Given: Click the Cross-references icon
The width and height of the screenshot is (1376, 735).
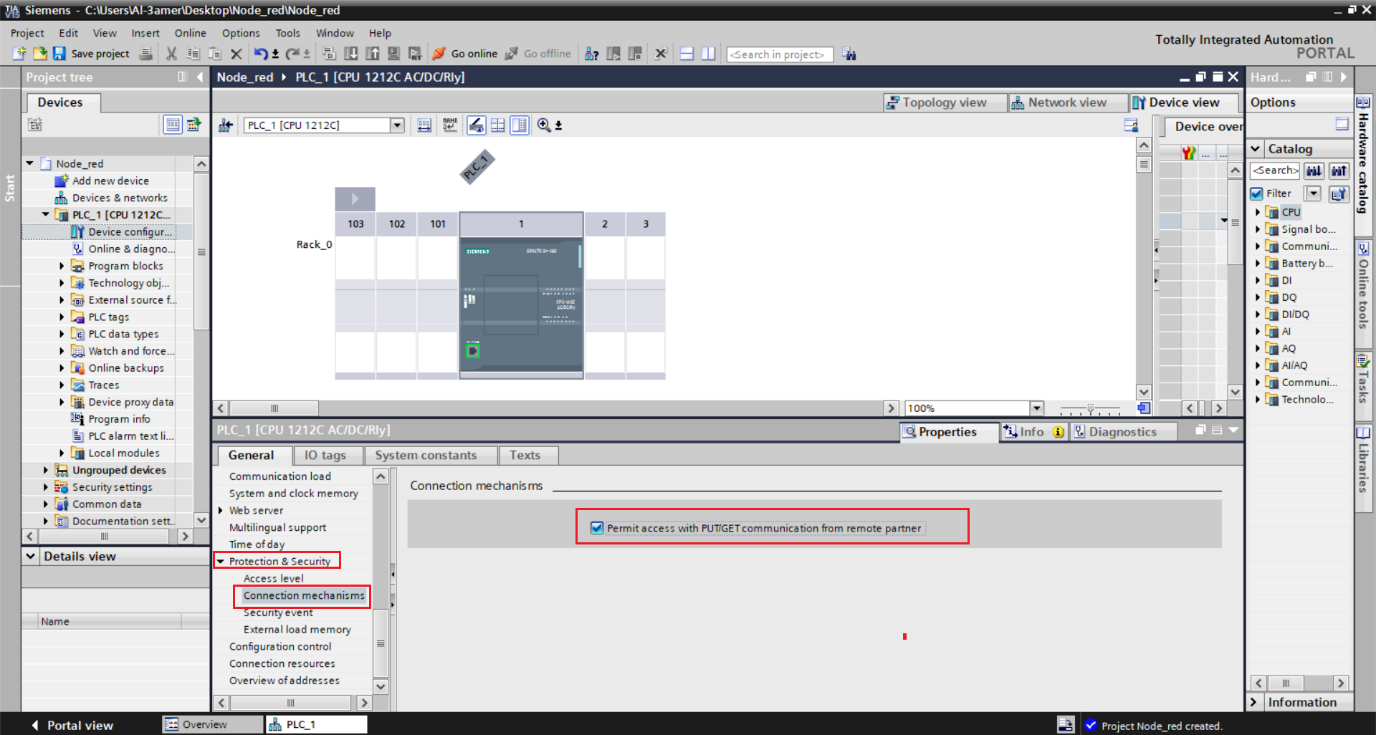Looking at the screenshot, I should 660,53.
